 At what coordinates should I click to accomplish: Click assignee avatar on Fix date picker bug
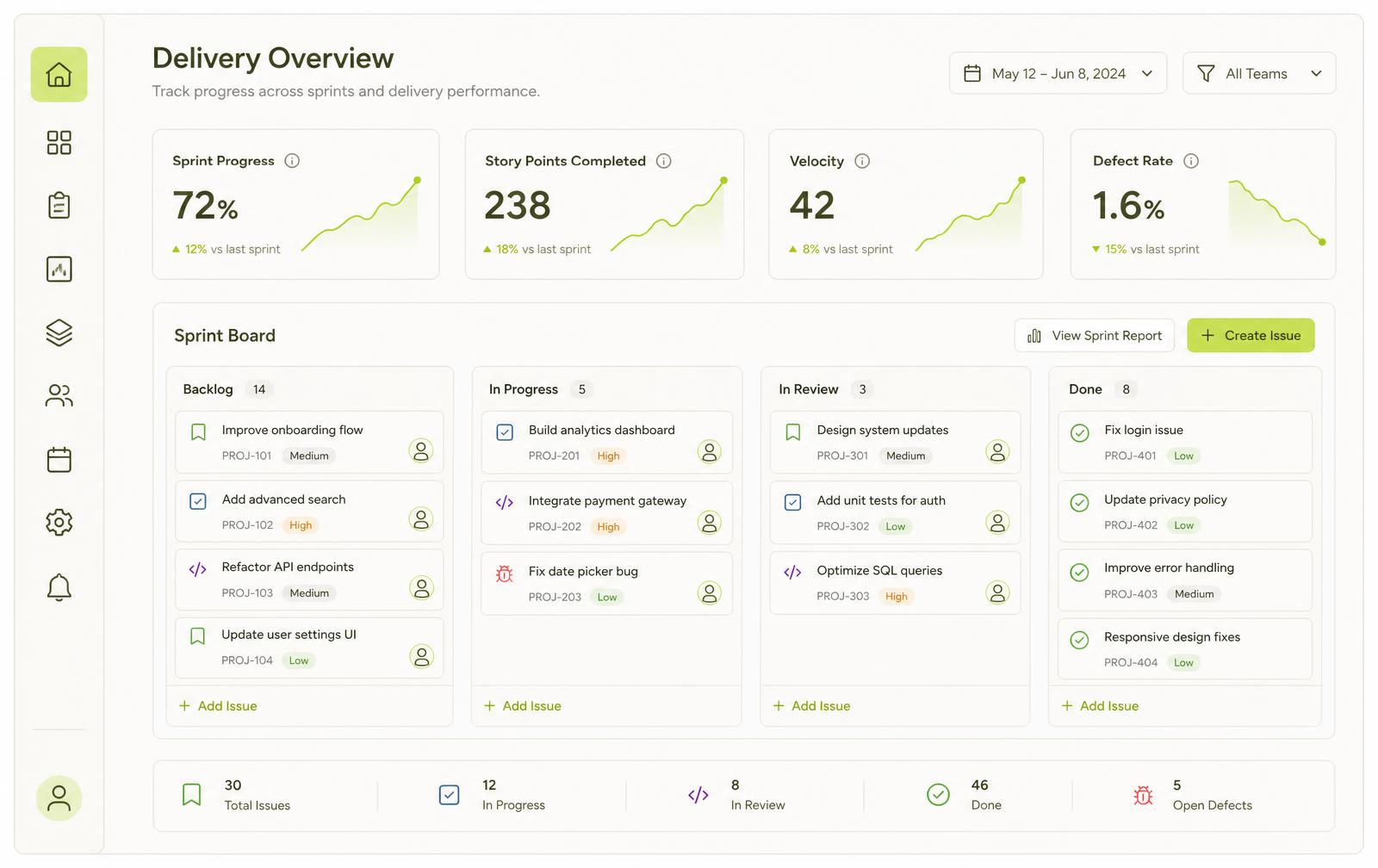click(x=710, y=592)
